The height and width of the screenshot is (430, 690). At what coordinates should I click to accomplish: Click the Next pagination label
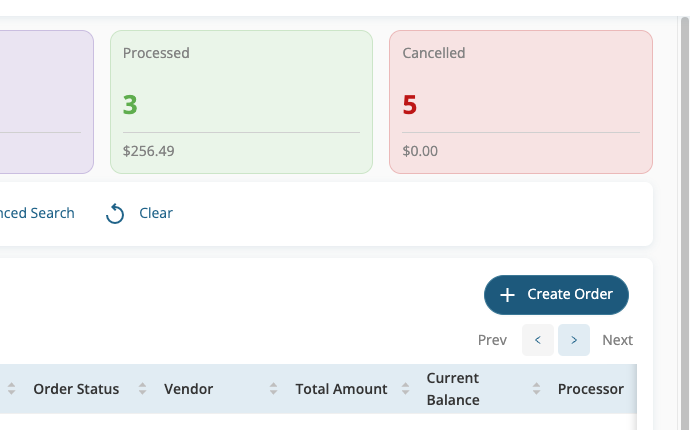617,340
